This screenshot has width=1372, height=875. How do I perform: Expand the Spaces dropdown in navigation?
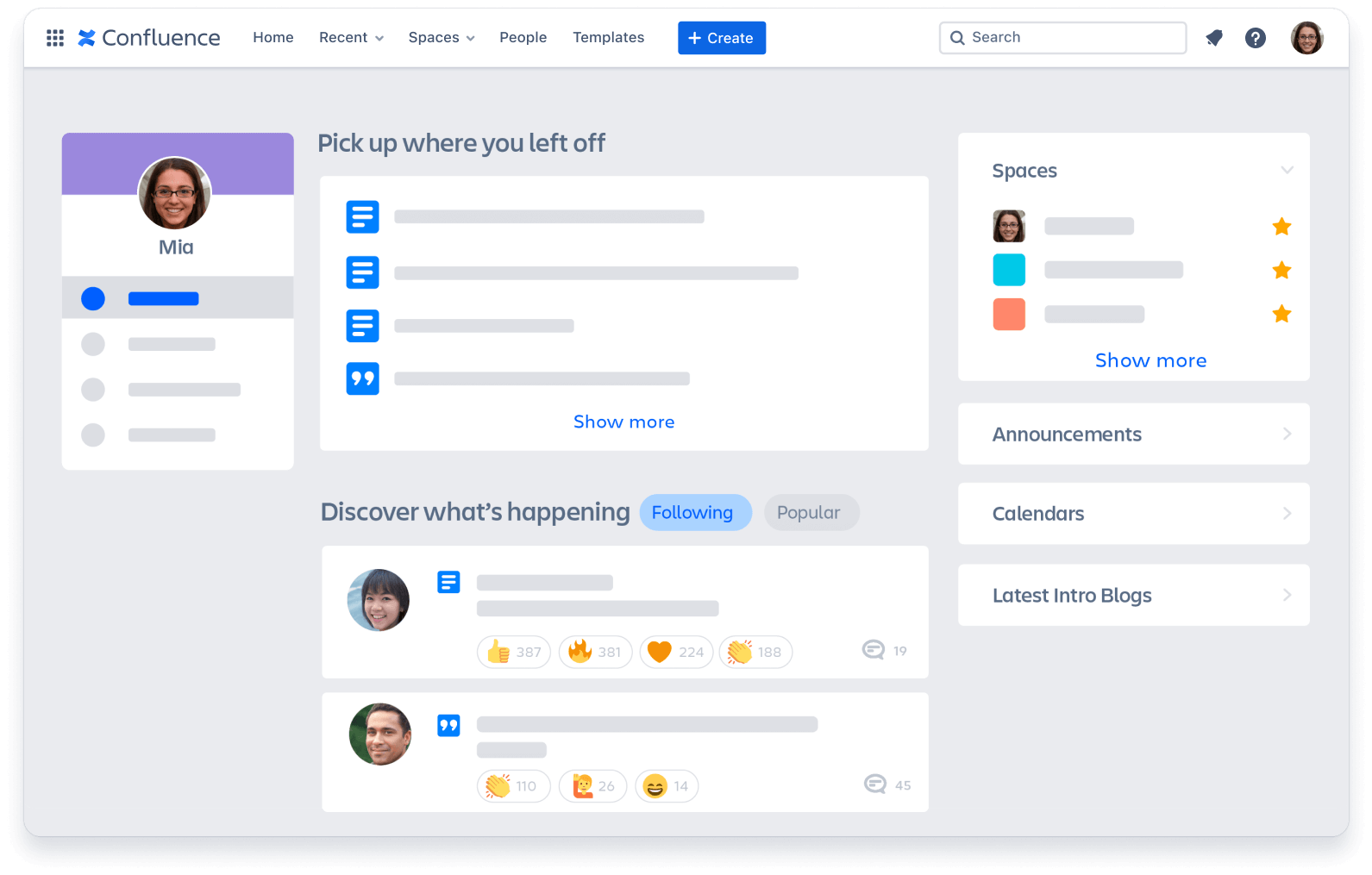[x=442, y=38]
